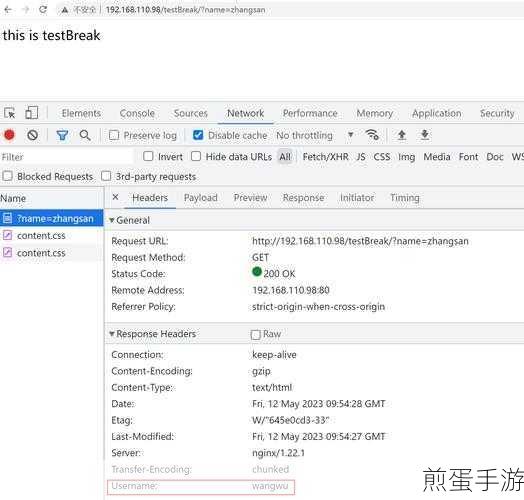Screen dimensions: 524x500
Task: Click the Filter text field
Action: tap(67, 157)
